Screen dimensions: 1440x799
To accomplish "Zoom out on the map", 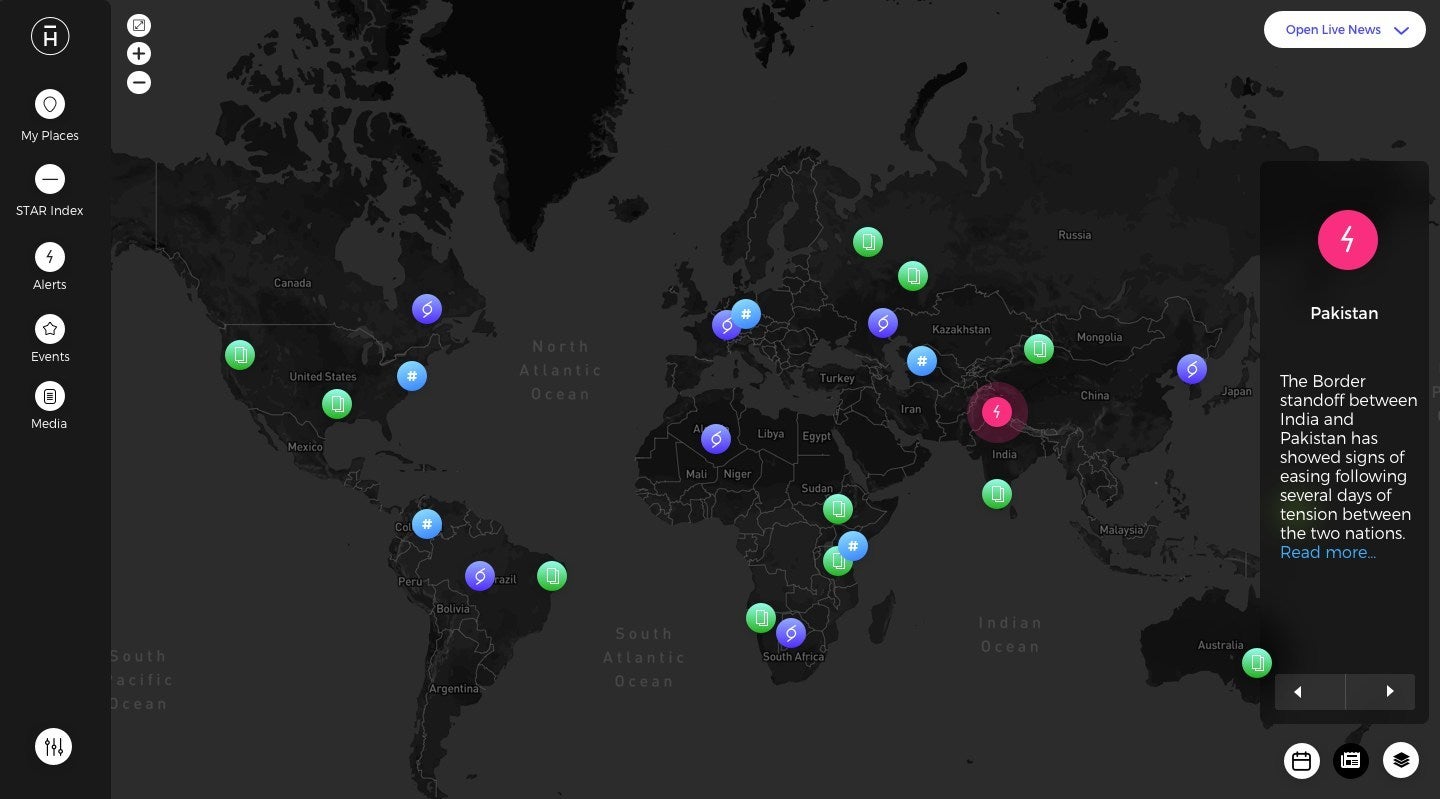I will click(139, 83).
